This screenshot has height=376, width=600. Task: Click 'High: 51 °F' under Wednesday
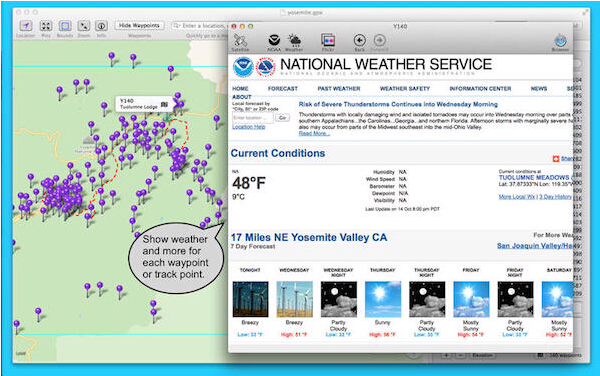[x=294, y=335]
